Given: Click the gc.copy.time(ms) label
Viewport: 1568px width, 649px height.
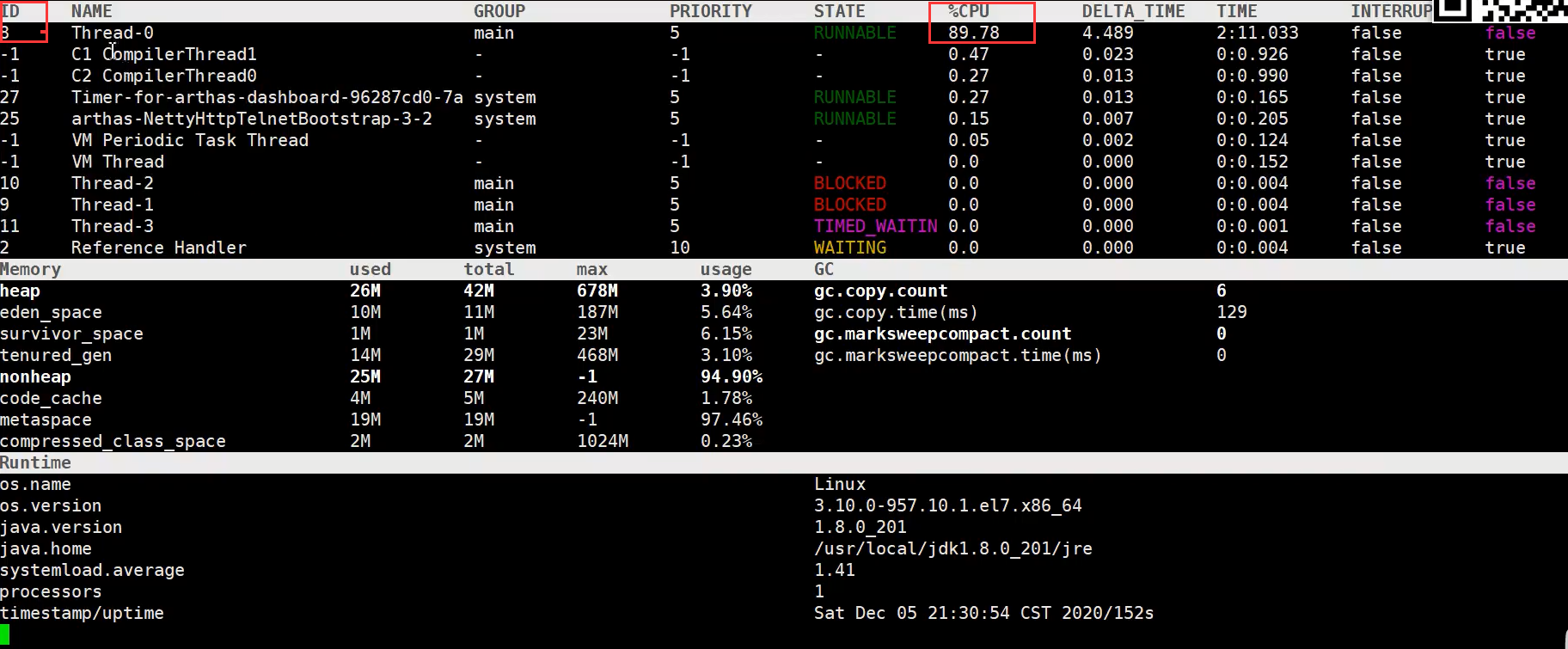Looking at the screenshot, I should tap(896, 312).
